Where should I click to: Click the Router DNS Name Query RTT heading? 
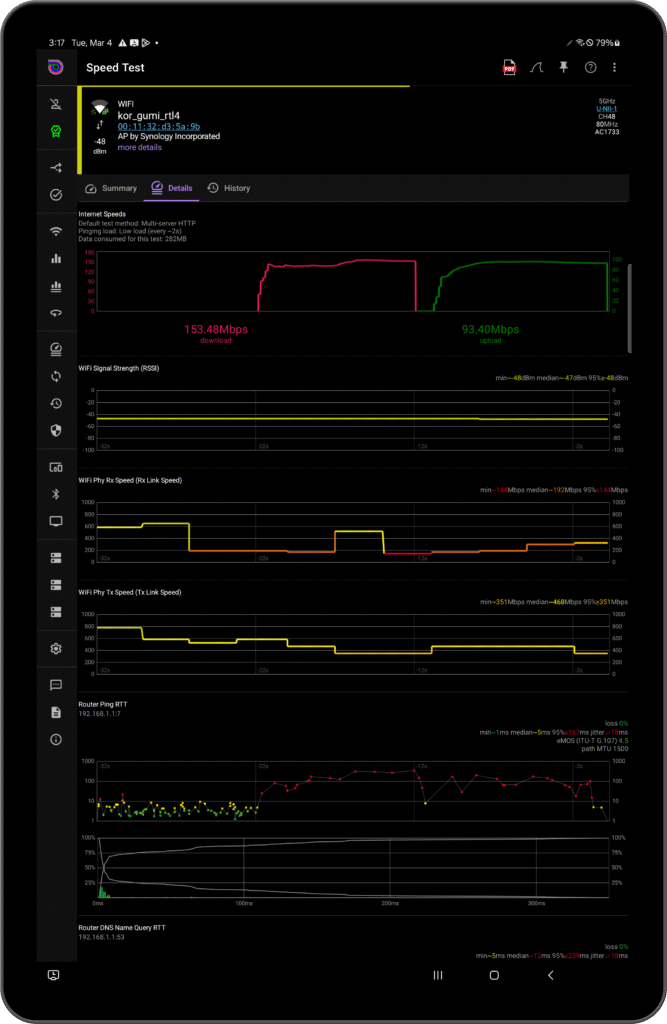tap(122, 928)
